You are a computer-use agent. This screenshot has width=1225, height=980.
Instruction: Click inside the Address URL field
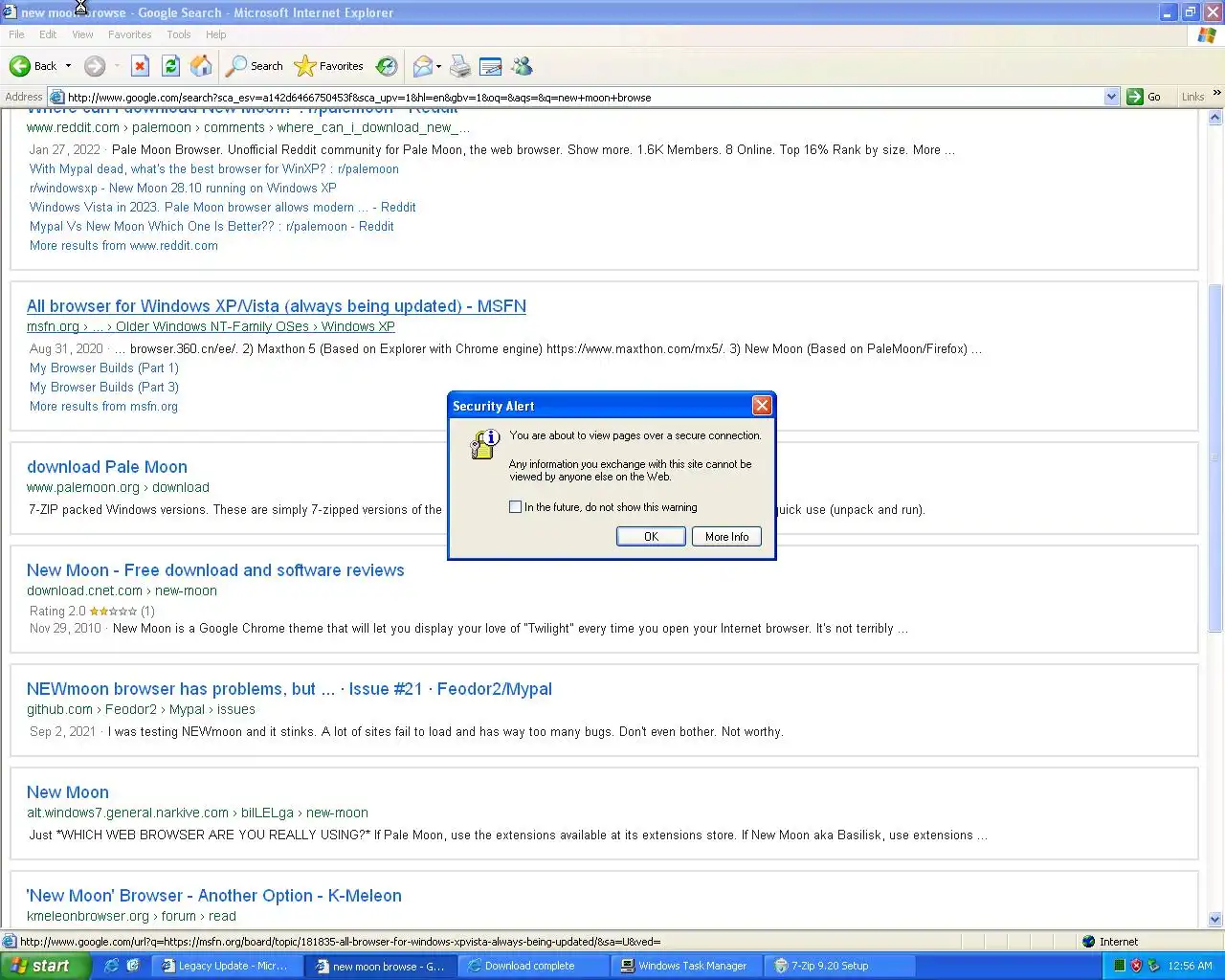(x=584, y=97)
